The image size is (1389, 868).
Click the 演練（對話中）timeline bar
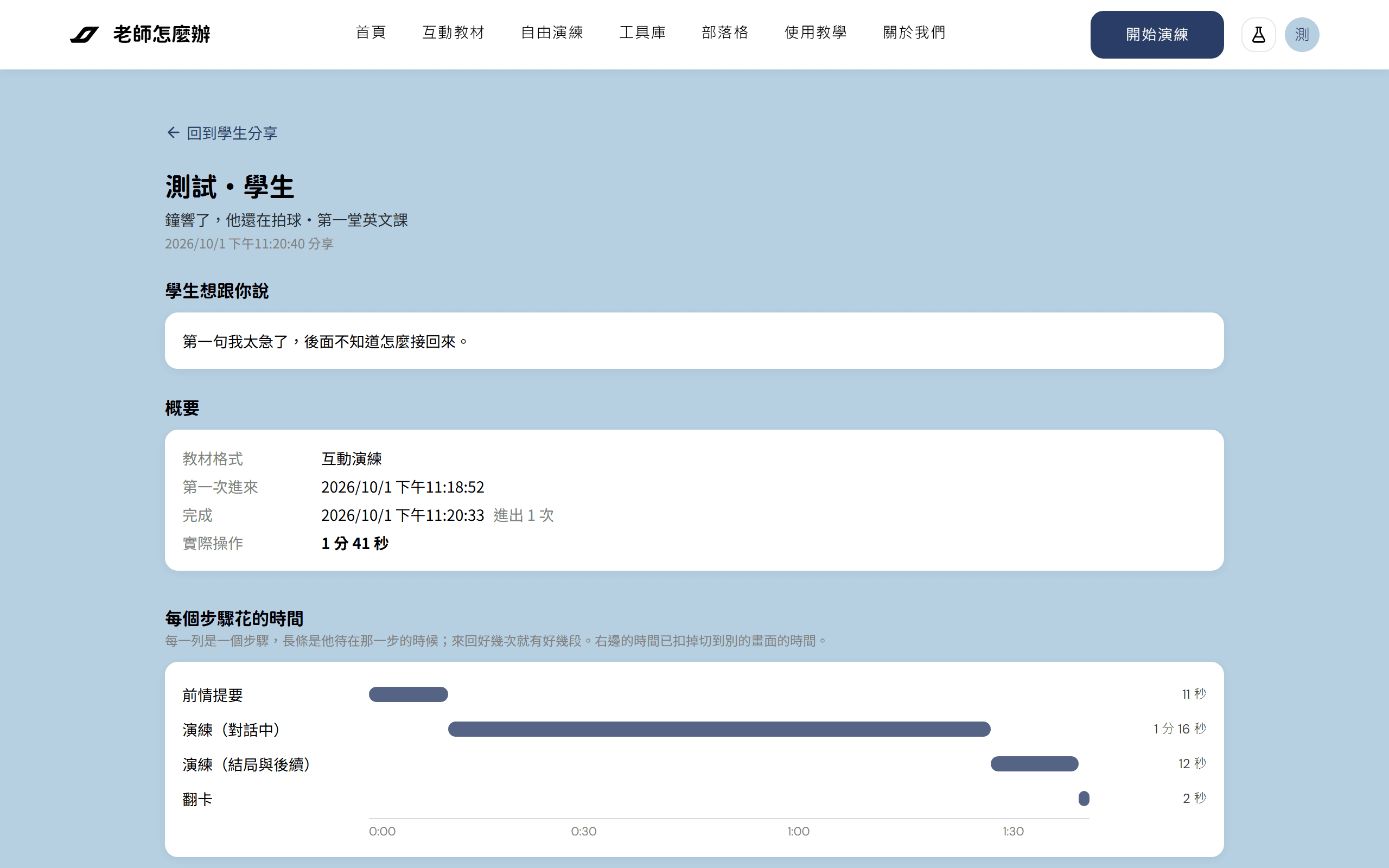click(x=719, y=729)
